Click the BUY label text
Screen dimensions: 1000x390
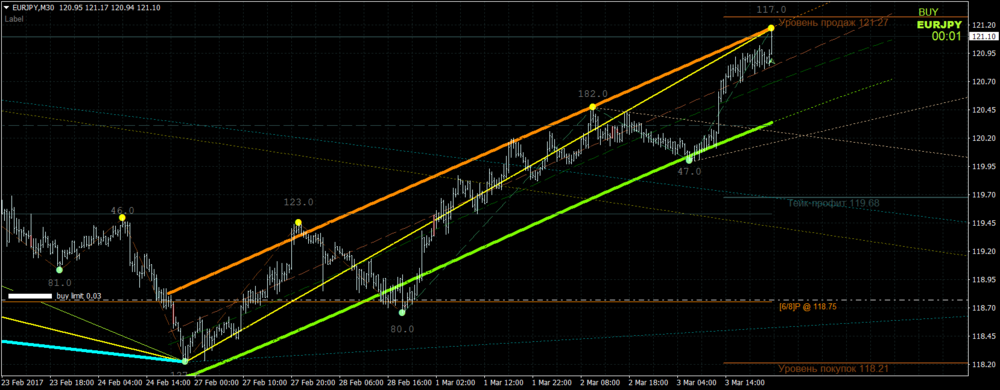coord(928,11)
